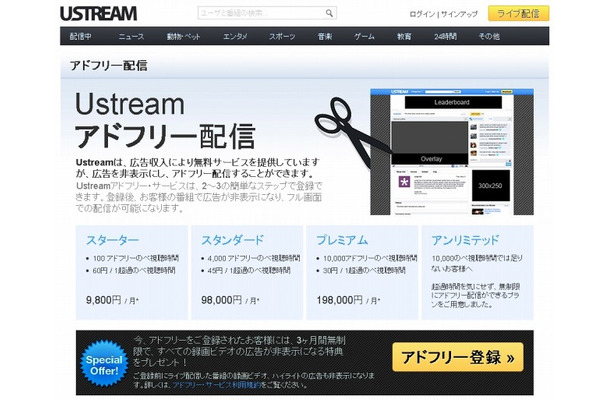
Task: Click the アドフリー配信 page title
Action: pos(109,65)
